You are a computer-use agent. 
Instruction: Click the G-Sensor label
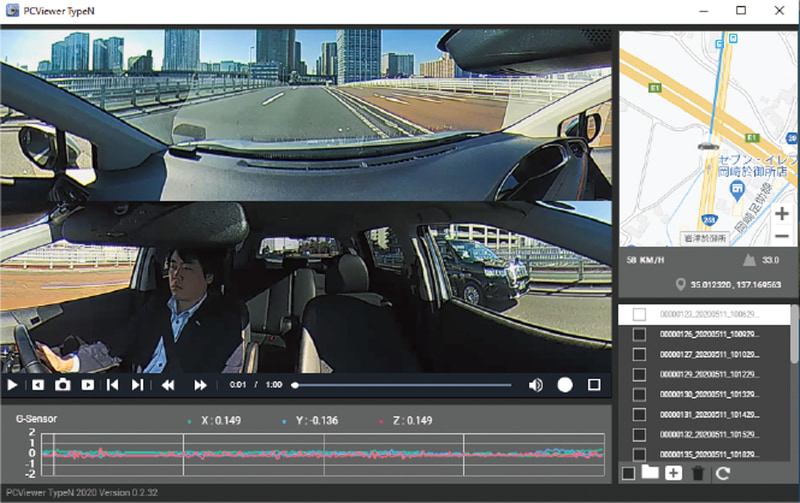(37, 419)
